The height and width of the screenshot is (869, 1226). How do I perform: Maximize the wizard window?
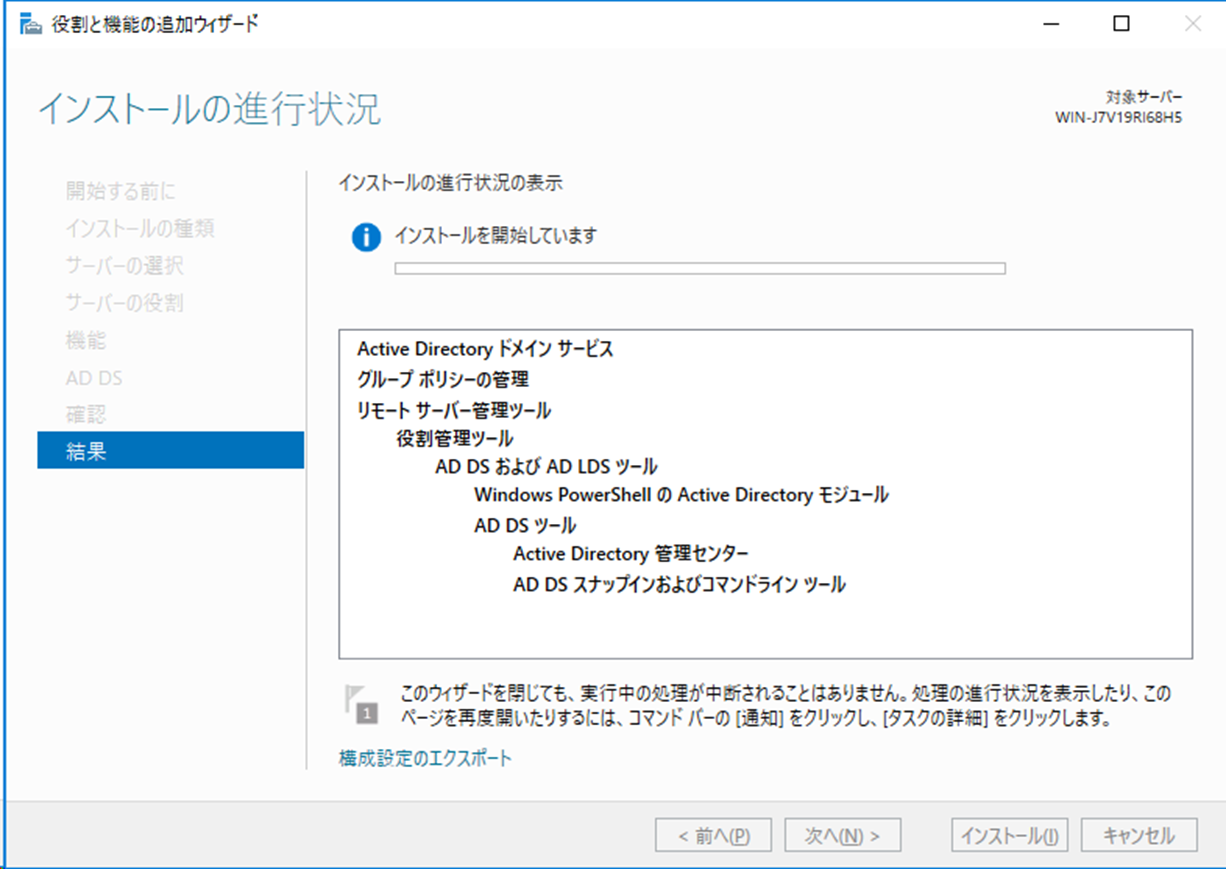[x=1121, y=24]
